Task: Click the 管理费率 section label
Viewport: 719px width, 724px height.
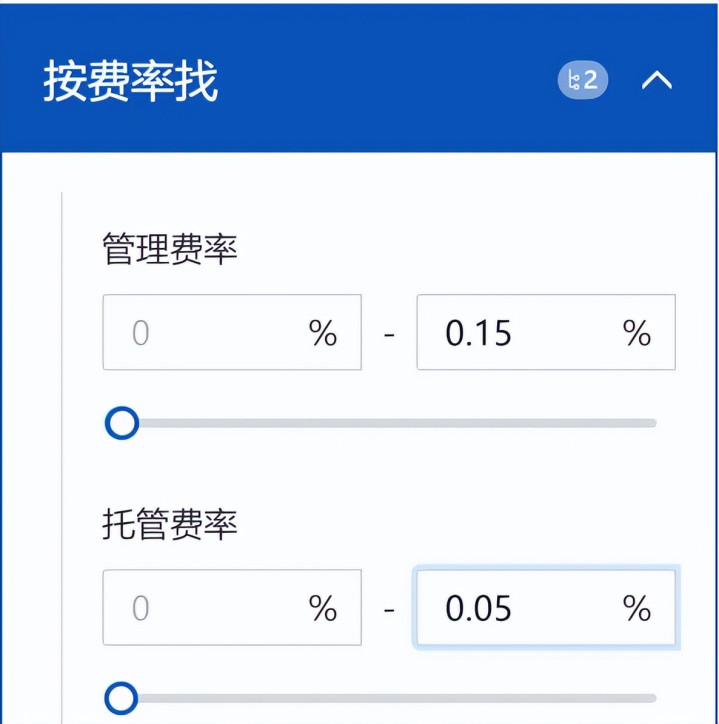Action: 170,249
